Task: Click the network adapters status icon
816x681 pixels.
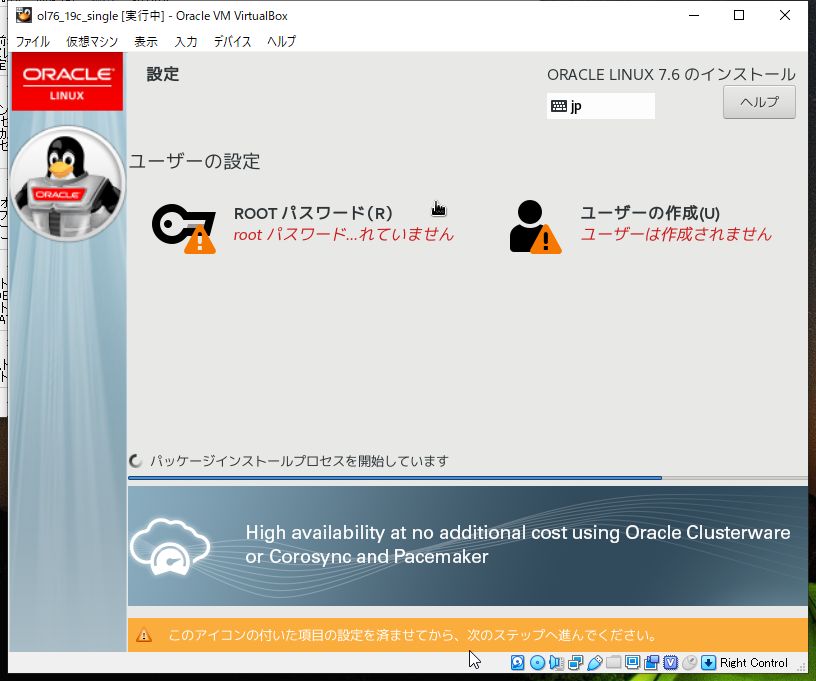Action: [x=576, y=662]
